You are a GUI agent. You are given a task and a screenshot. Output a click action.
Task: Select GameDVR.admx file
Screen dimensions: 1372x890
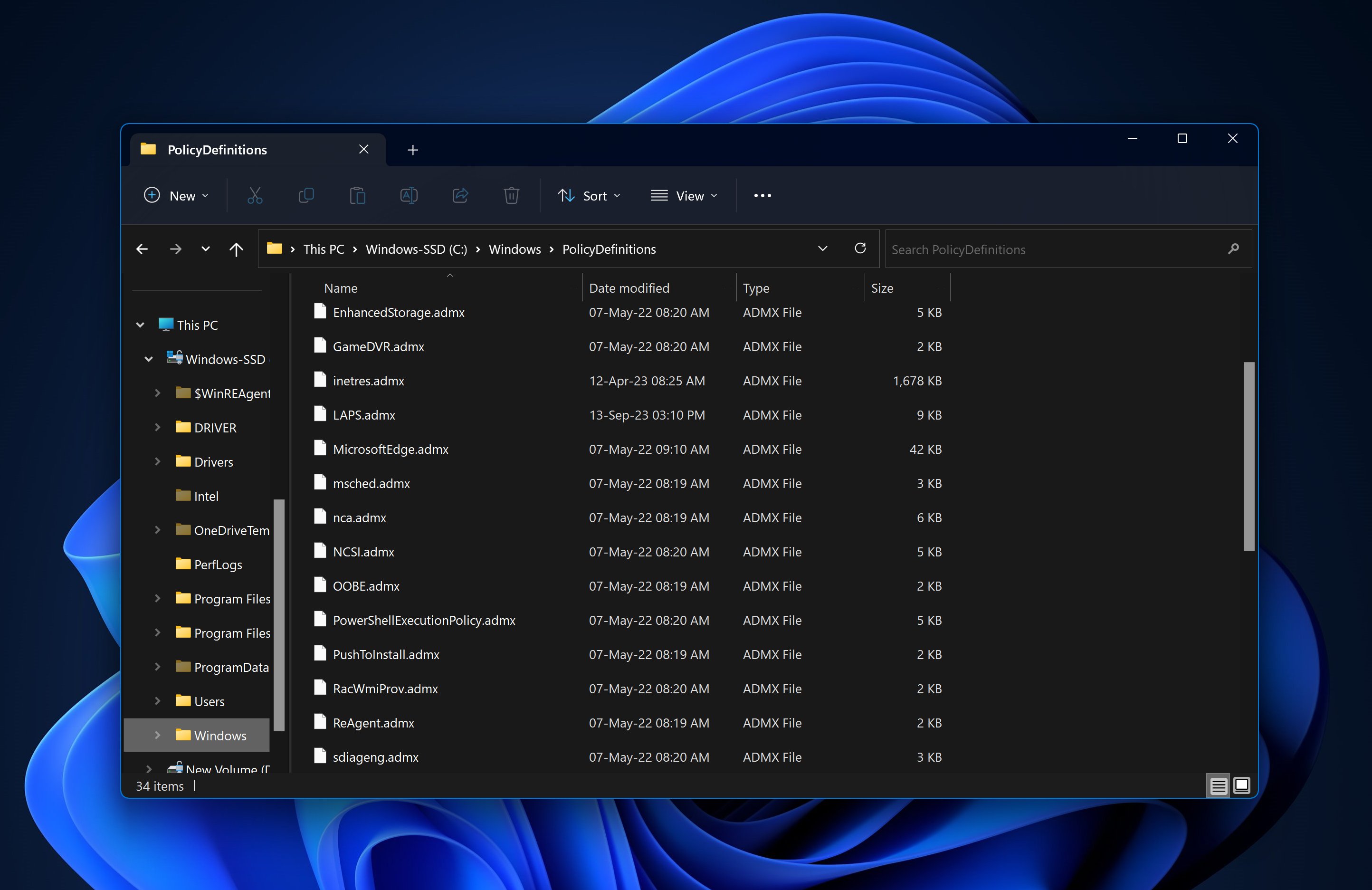(x=629, y=346)
